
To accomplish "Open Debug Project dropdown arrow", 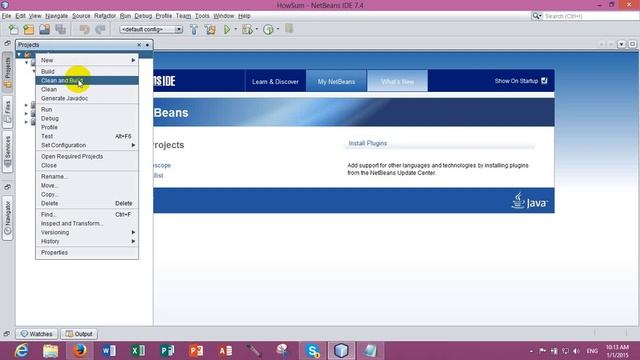I will point(256,29).
